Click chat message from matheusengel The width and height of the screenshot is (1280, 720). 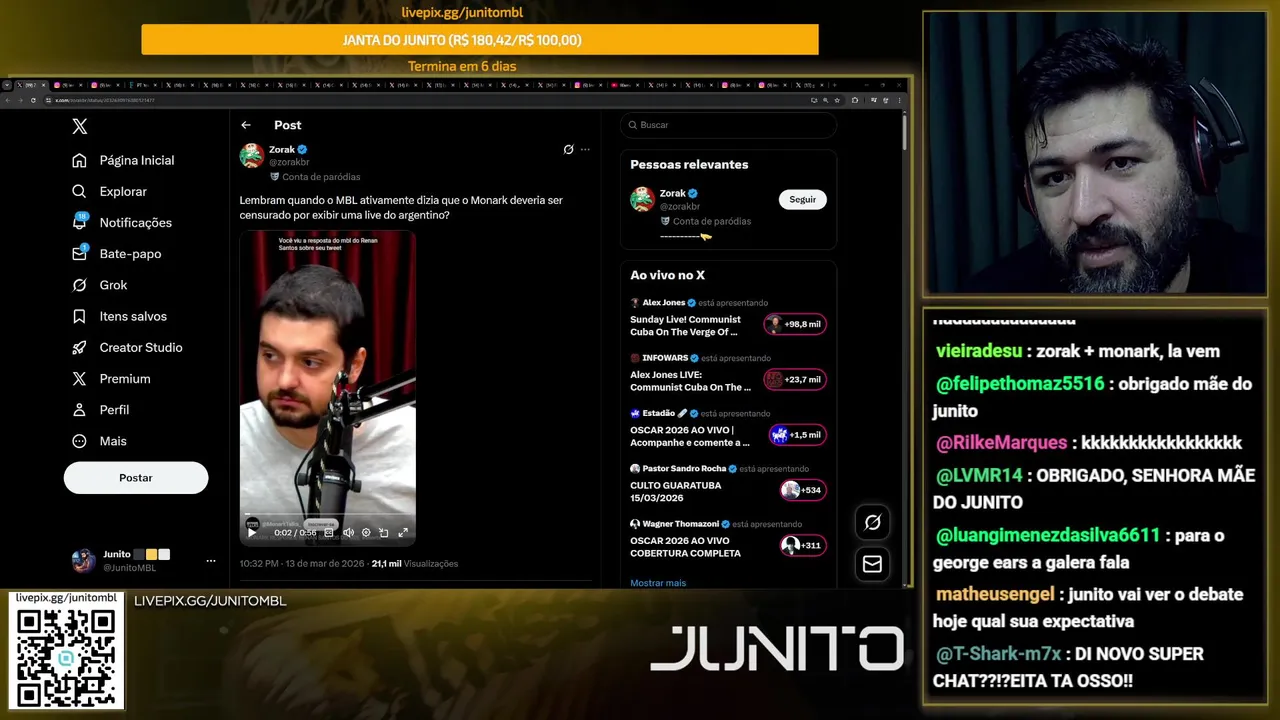tap(1089, 607)
